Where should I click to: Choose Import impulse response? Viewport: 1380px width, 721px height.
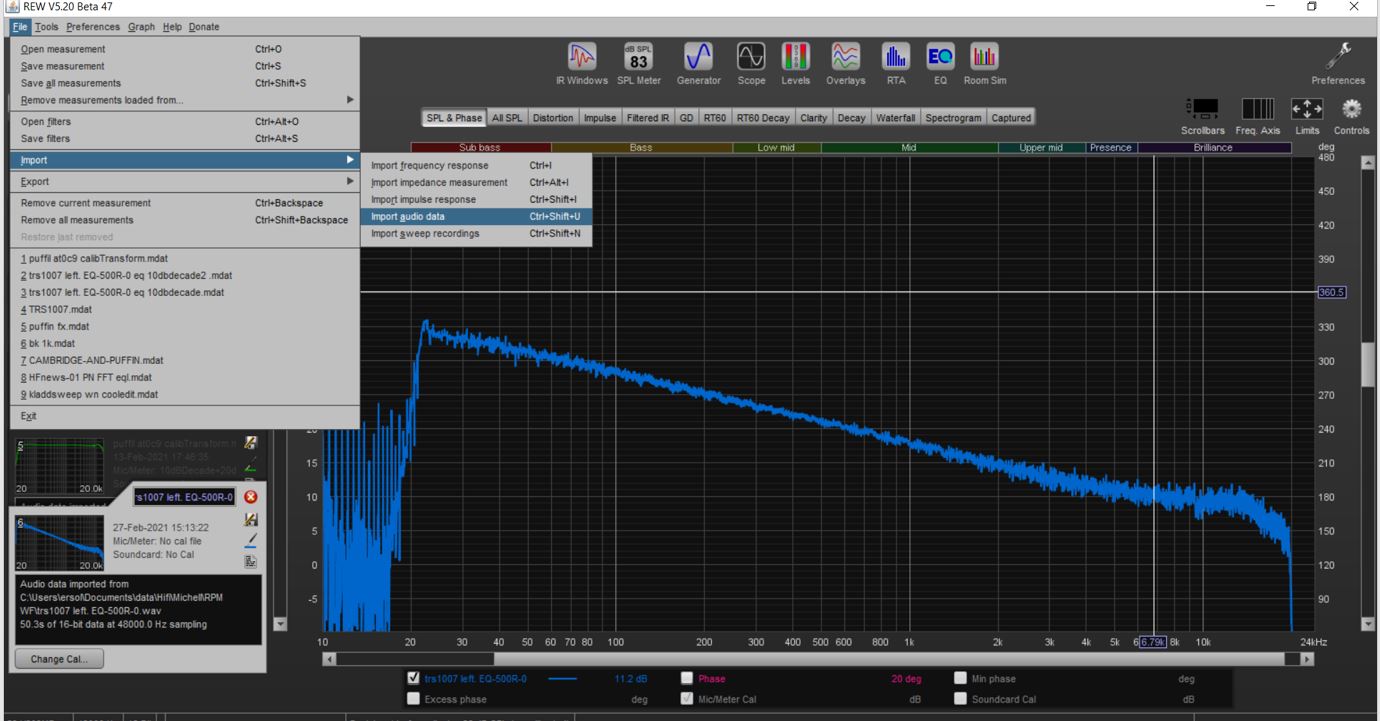tap(476, 199)
